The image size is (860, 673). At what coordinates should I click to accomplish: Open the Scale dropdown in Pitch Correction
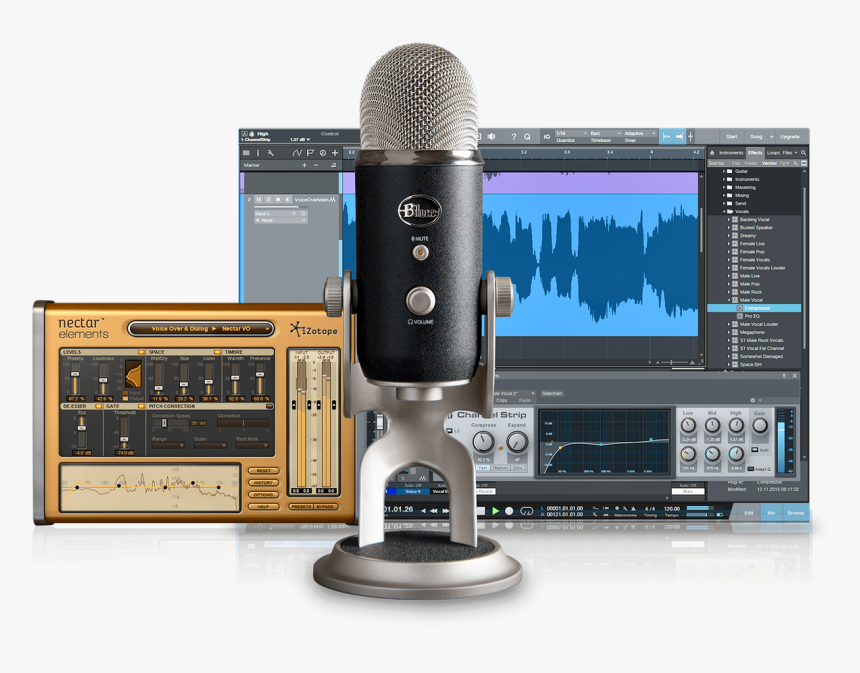210,445
